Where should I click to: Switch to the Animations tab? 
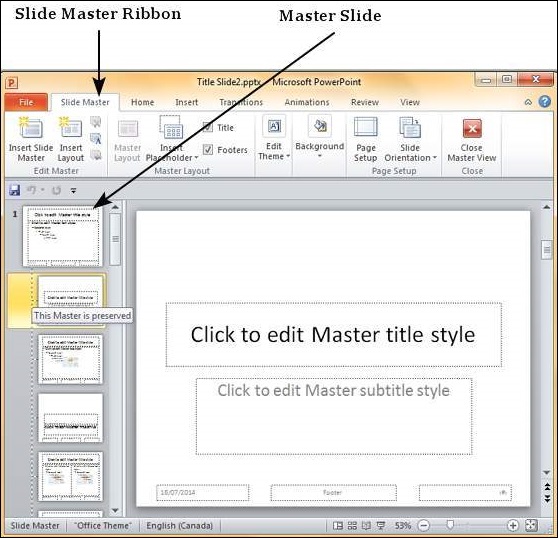coord(307,102)
